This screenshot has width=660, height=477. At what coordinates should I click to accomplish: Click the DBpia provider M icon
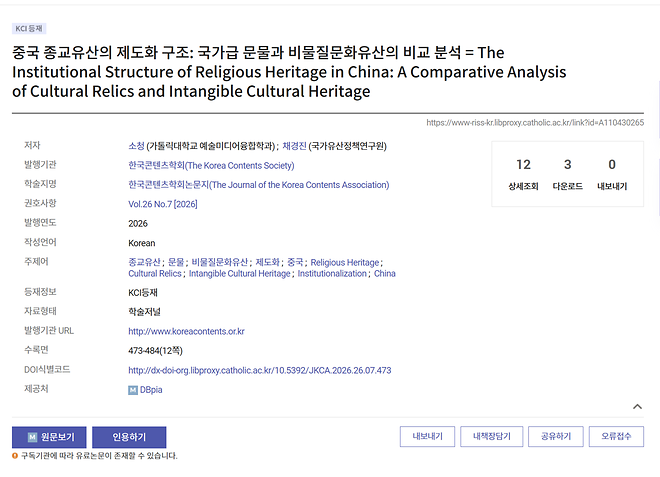[x=133, y=390]
